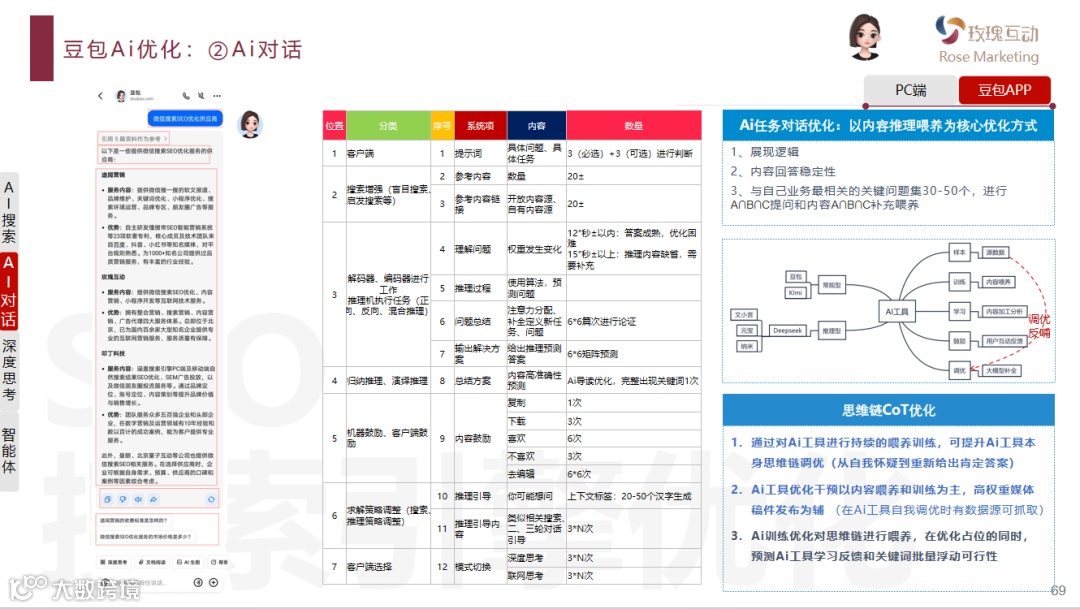This screenshot has width=1080, height=609.
Task: Click the 文档阅读 chip above message box
Action: coord(152,562)
